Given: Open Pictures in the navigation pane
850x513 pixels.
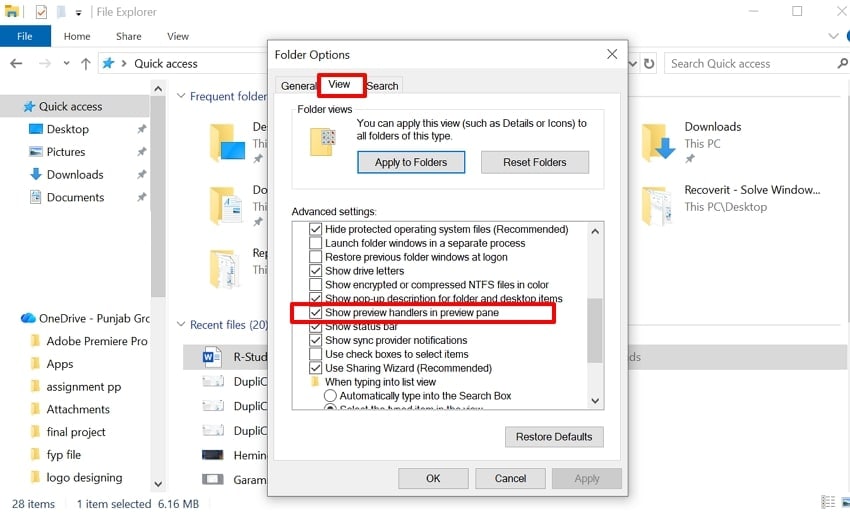Looking at the screenshot, I should [66, 152].
